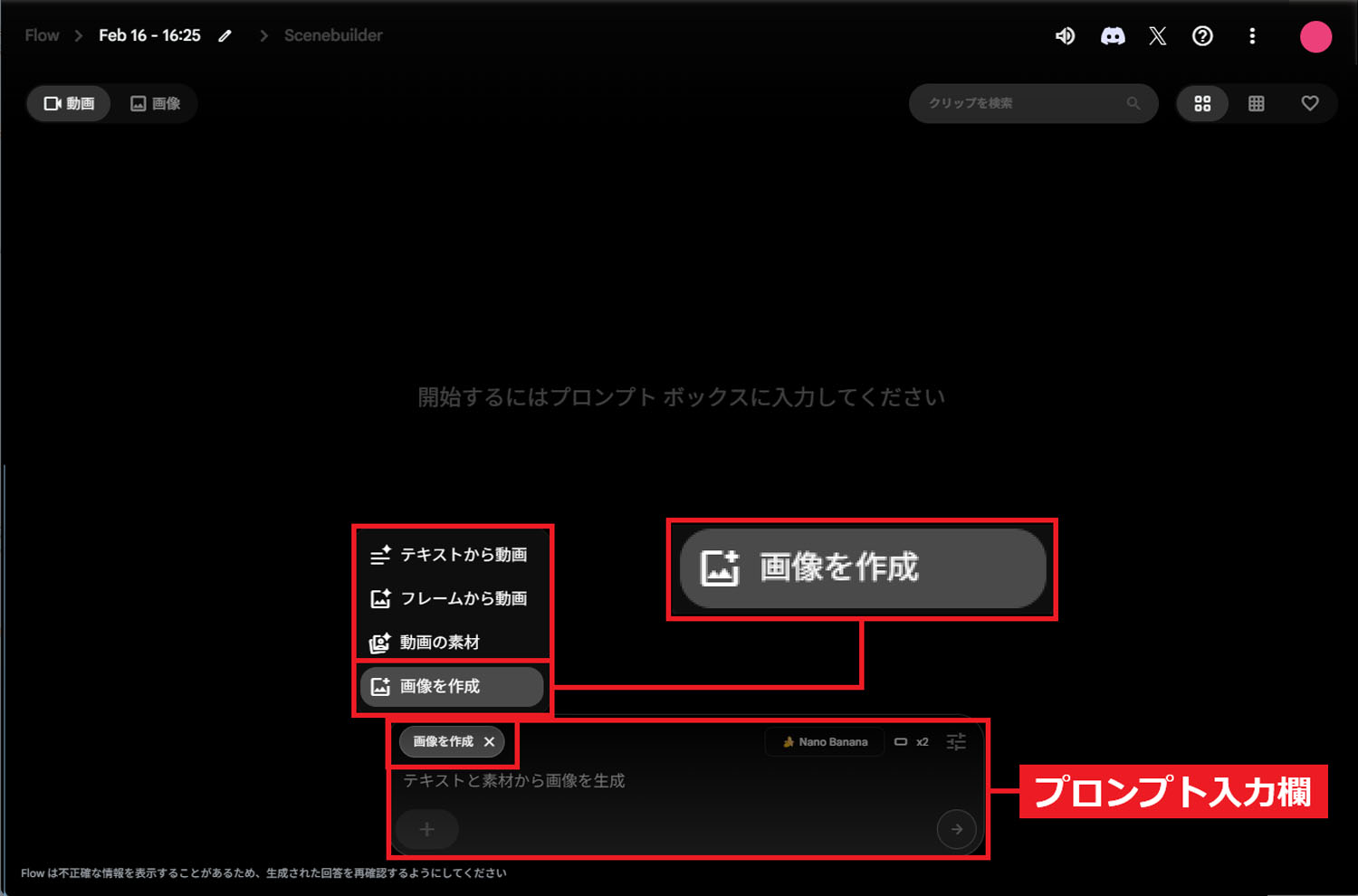Mute audio with the speaker icon

coord(1066,36)
